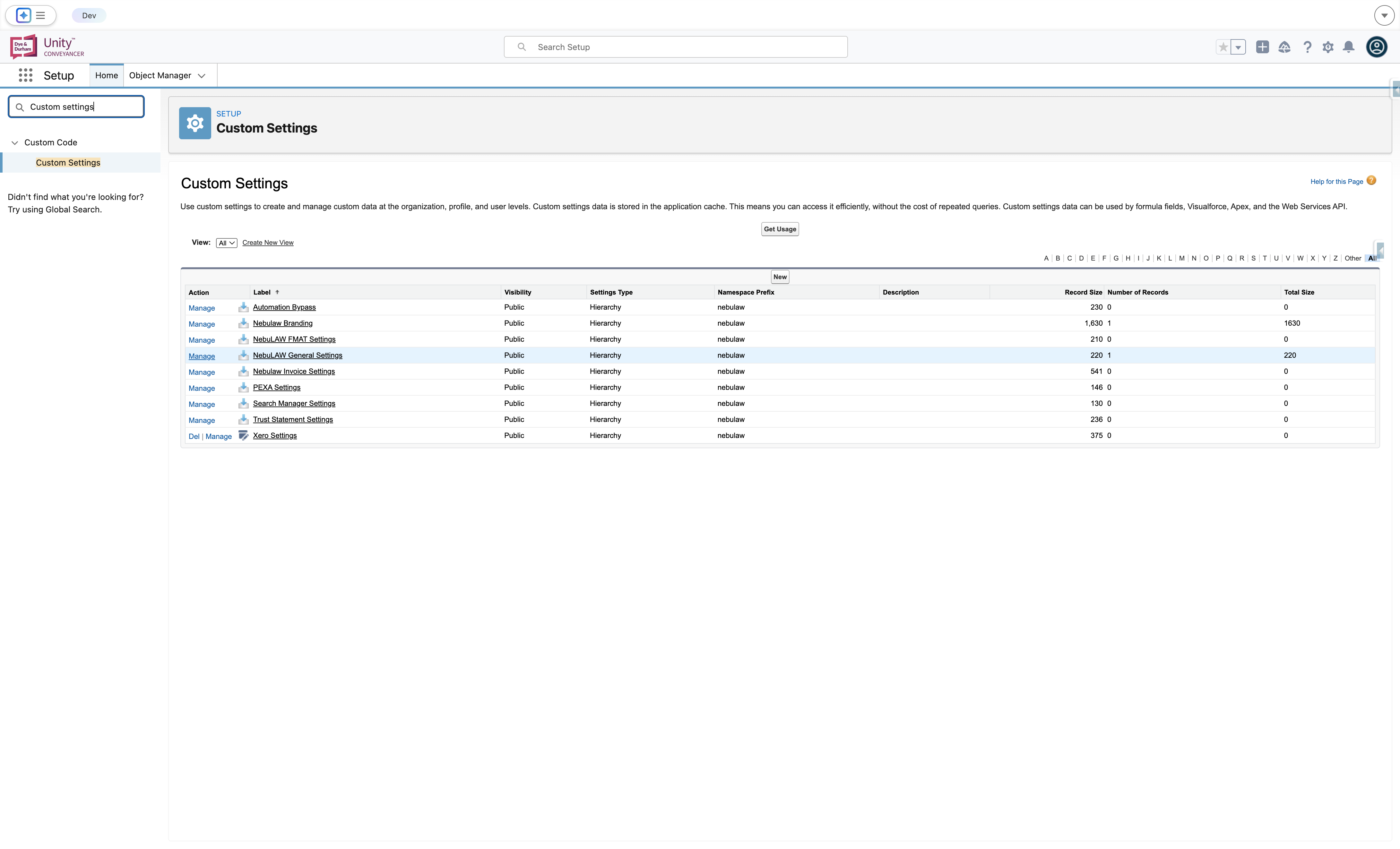This screenshot has height=849, width=1400.
Task: Click the edit icon beside Xero Settings
Action: click(x=243, y=436)
